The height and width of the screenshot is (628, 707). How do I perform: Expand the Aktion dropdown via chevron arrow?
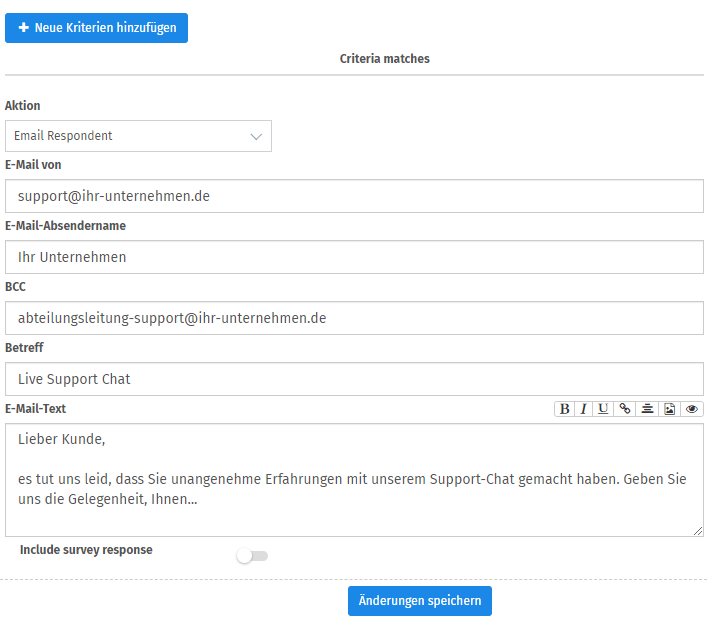pyautogui.click(x=256, y=137)
